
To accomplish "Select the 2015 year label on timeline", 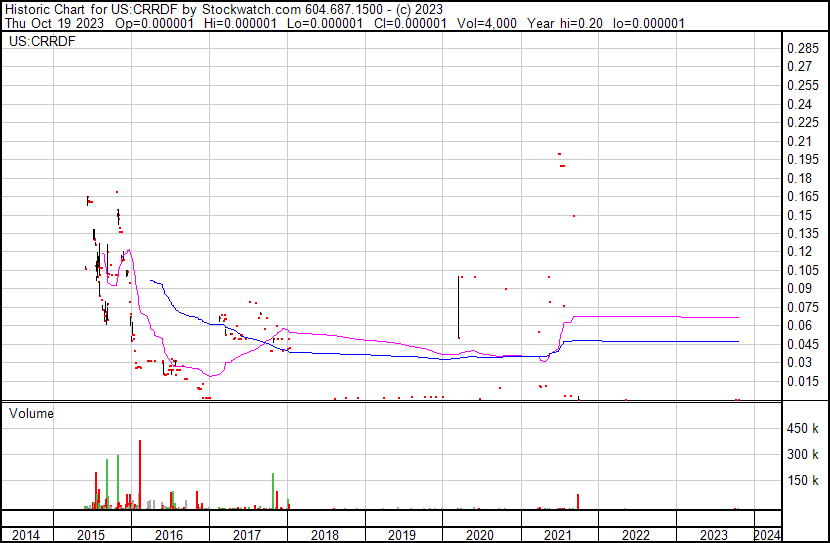I will point(92,535).
